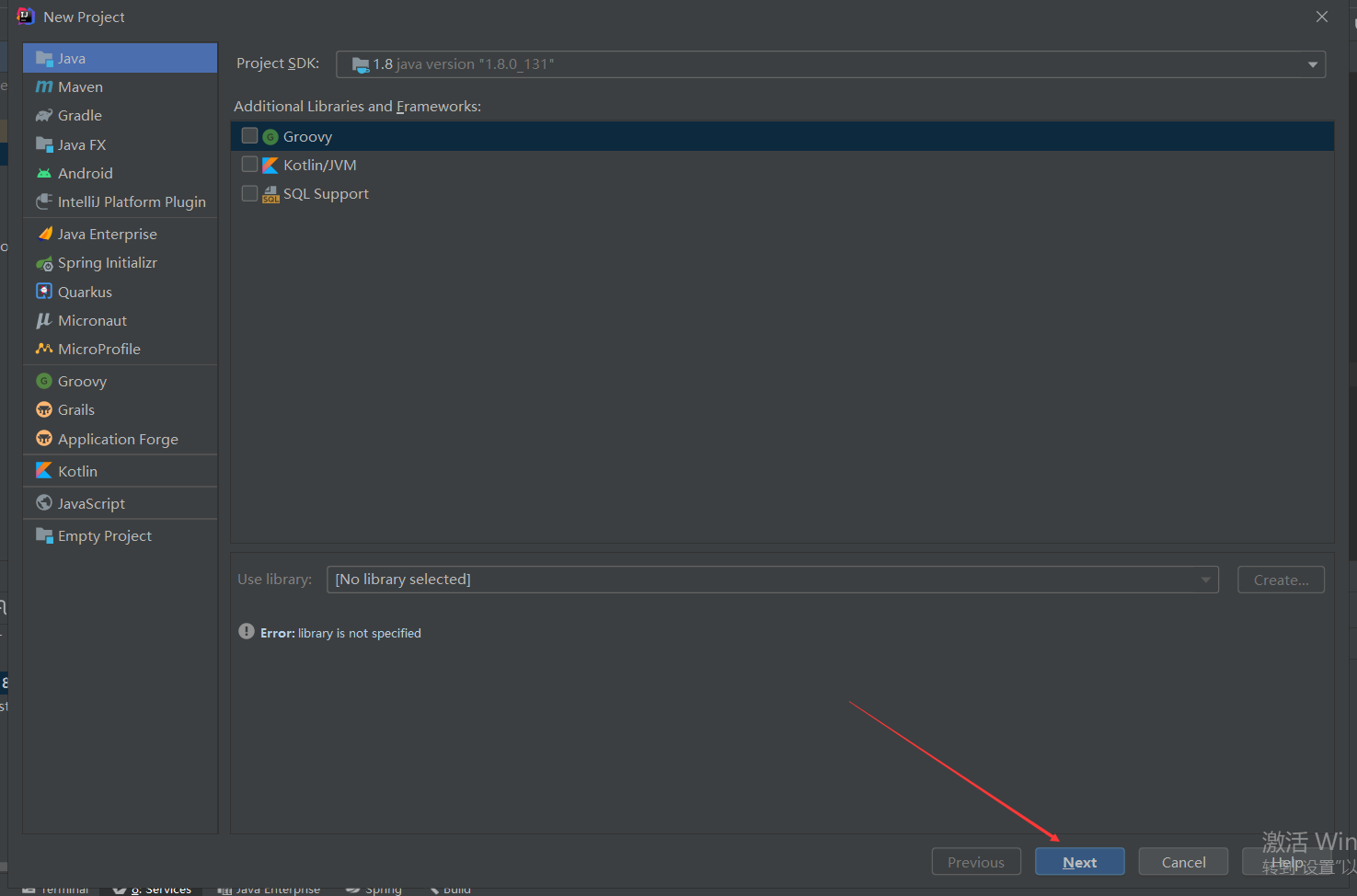Click the Groovy library icon in frameworks list

coord(270,137)
